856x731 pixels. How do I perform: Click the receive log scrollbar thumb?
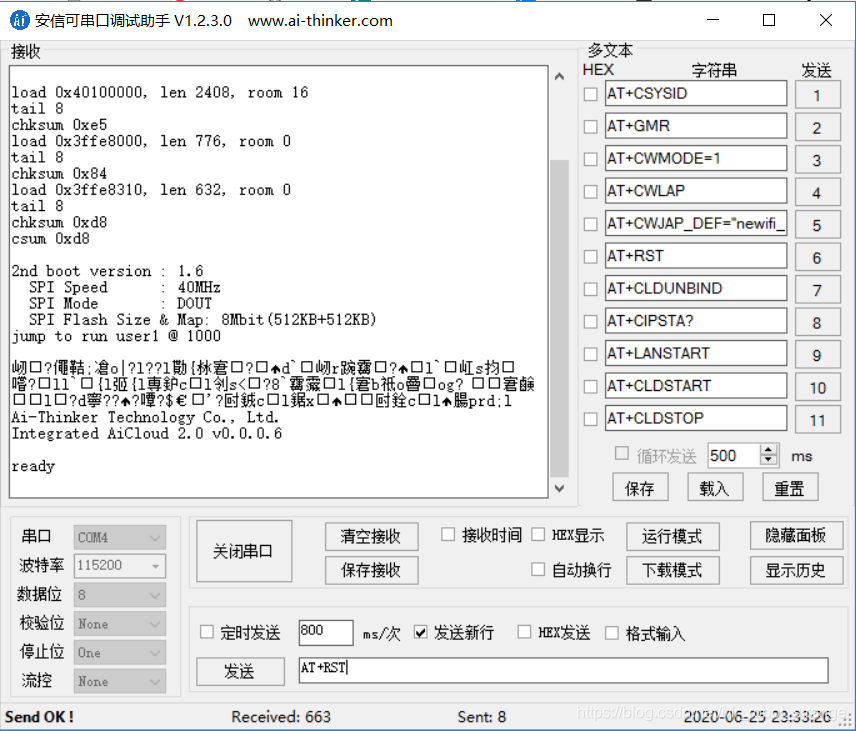coord(560,318)
